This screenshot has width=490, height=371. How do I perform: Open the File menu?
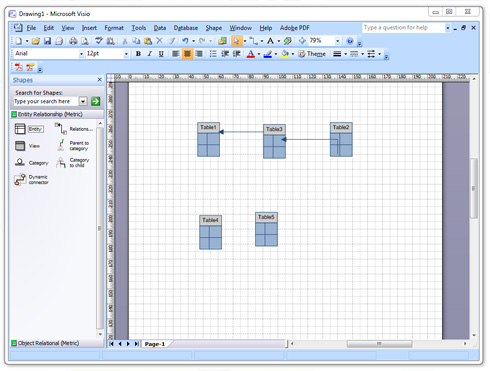(x=31, y=28)
